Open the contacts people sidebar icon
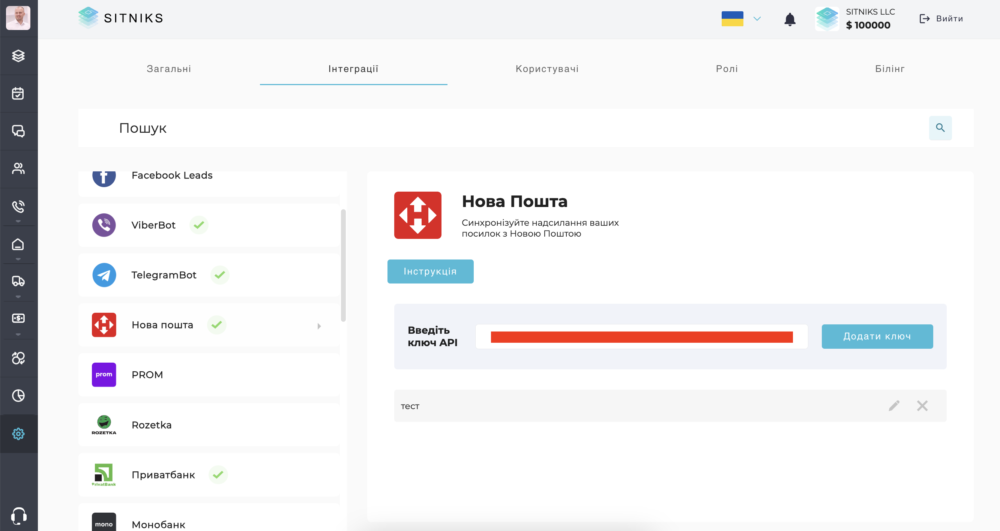This screenshot has height=531, width=1000. pyautogui.click(x=18, y=169)
